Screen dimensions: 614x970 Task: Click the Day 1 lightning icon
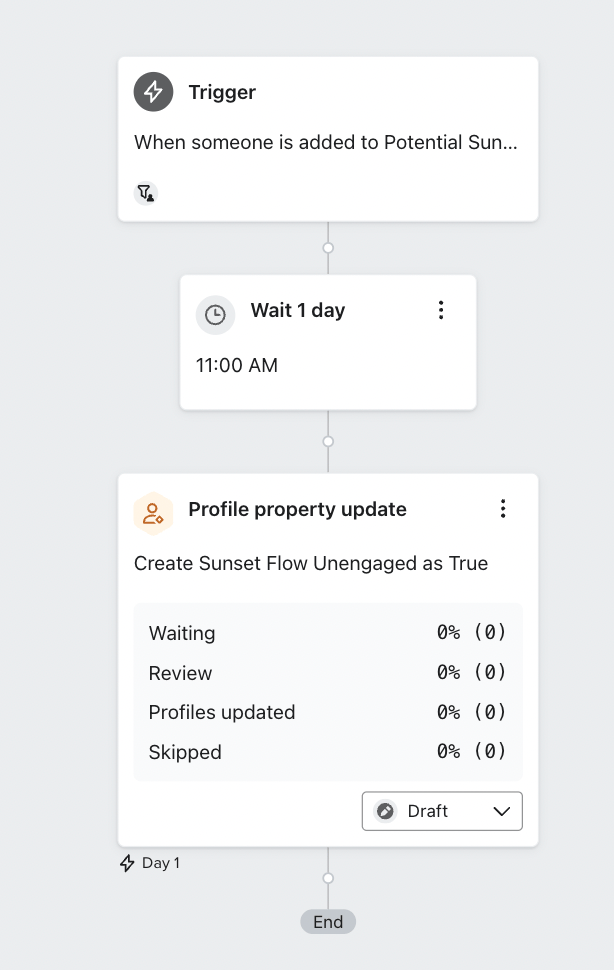tap(127, 863)
